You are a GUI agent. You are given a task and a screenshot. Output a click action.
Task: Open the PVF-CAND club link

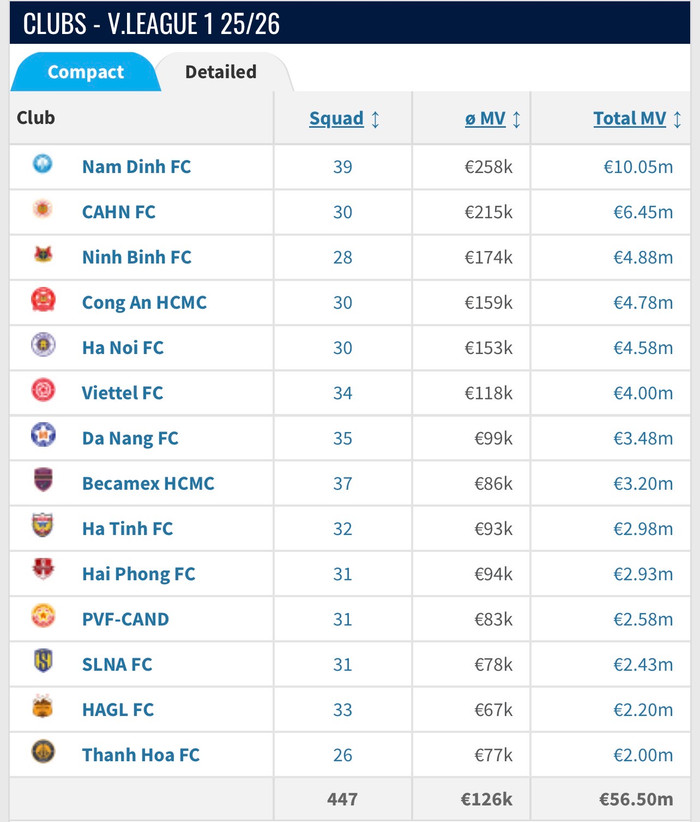125,619
